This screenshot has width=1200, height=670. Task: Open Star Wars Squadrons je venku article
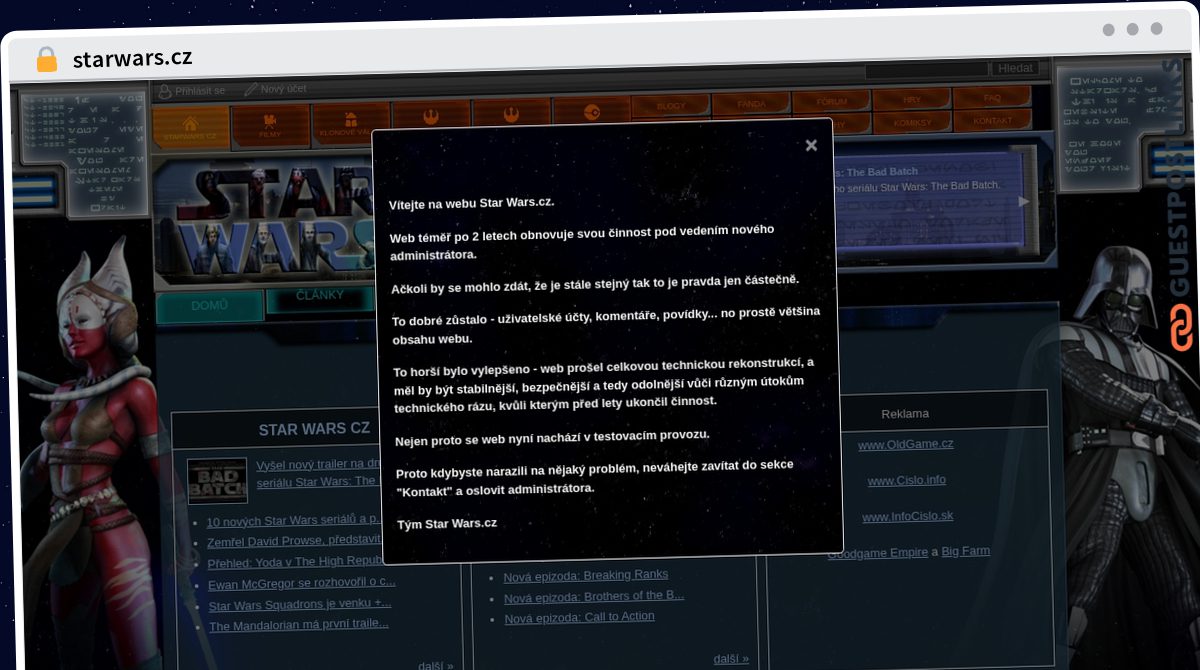[300, 604]
